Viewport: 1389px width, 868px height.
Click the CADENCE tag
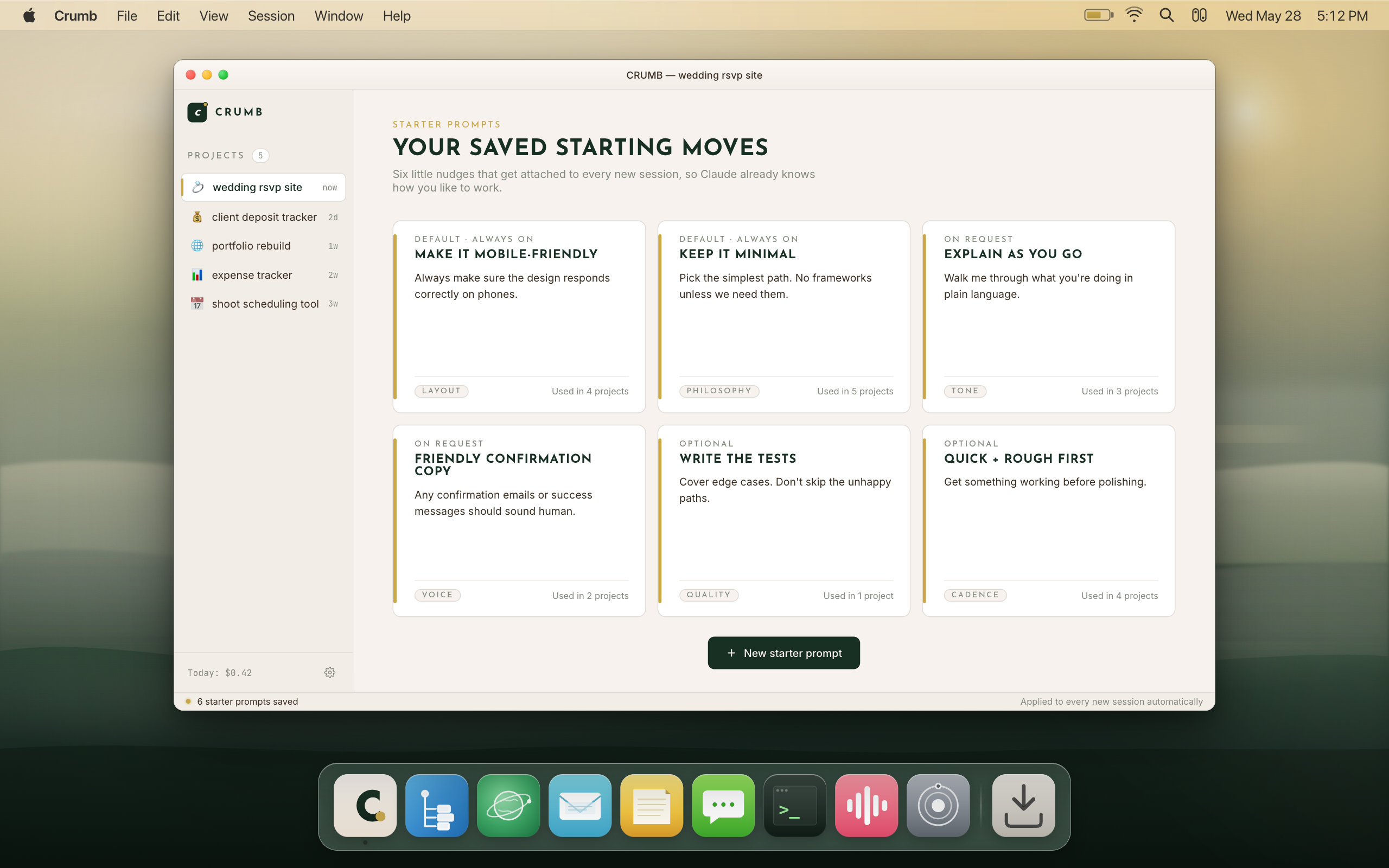click(975, 595)
